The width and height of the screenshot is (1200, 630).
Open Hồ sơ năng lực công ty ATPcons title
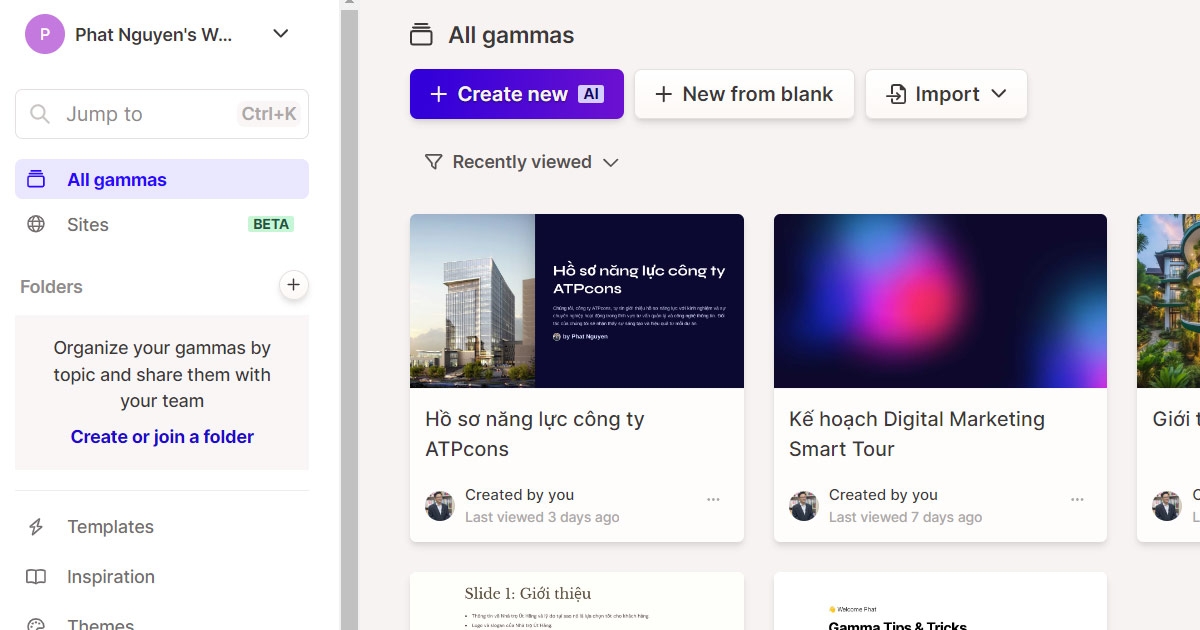[x=535, y=434]
